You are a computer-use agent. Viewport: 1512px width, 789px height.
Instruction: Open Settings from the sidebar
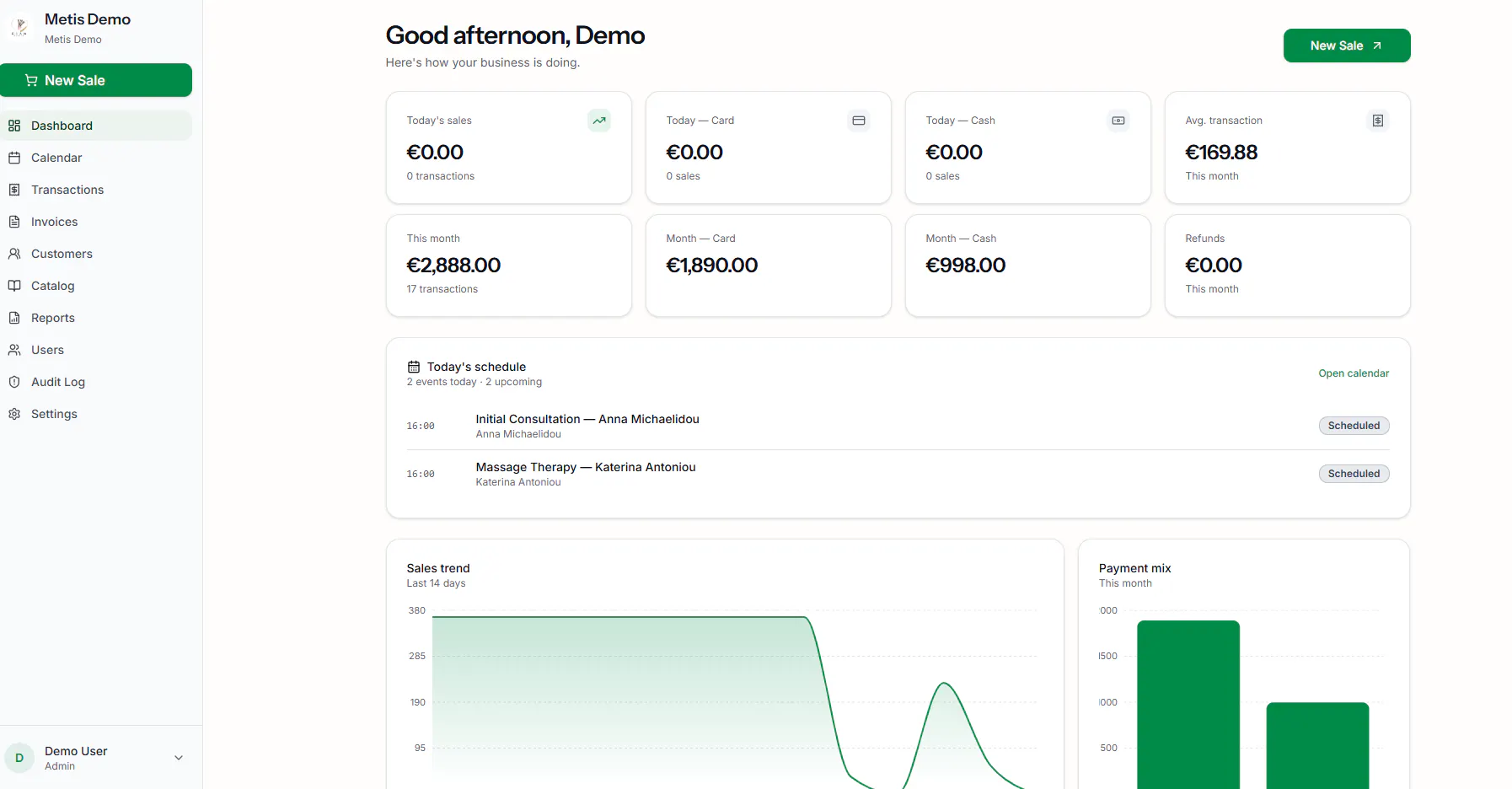click(x=96, y=414)
